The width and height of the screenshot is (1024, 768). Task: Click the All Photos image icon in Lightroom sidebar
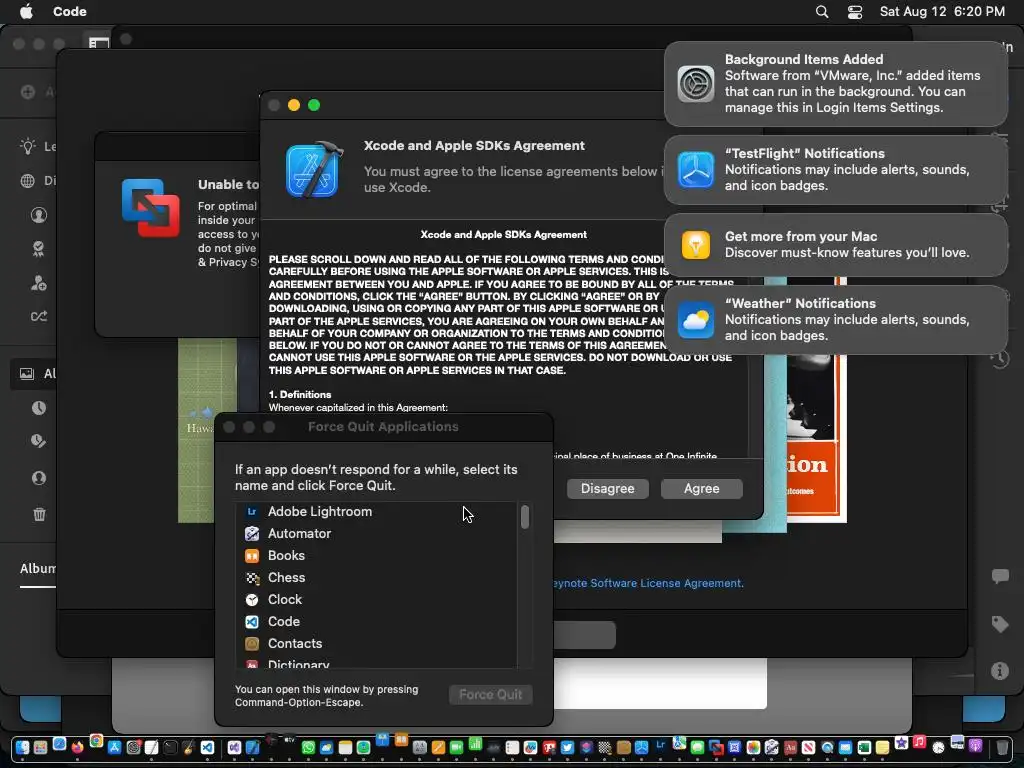pyautogui.click(x=27, y=374)
